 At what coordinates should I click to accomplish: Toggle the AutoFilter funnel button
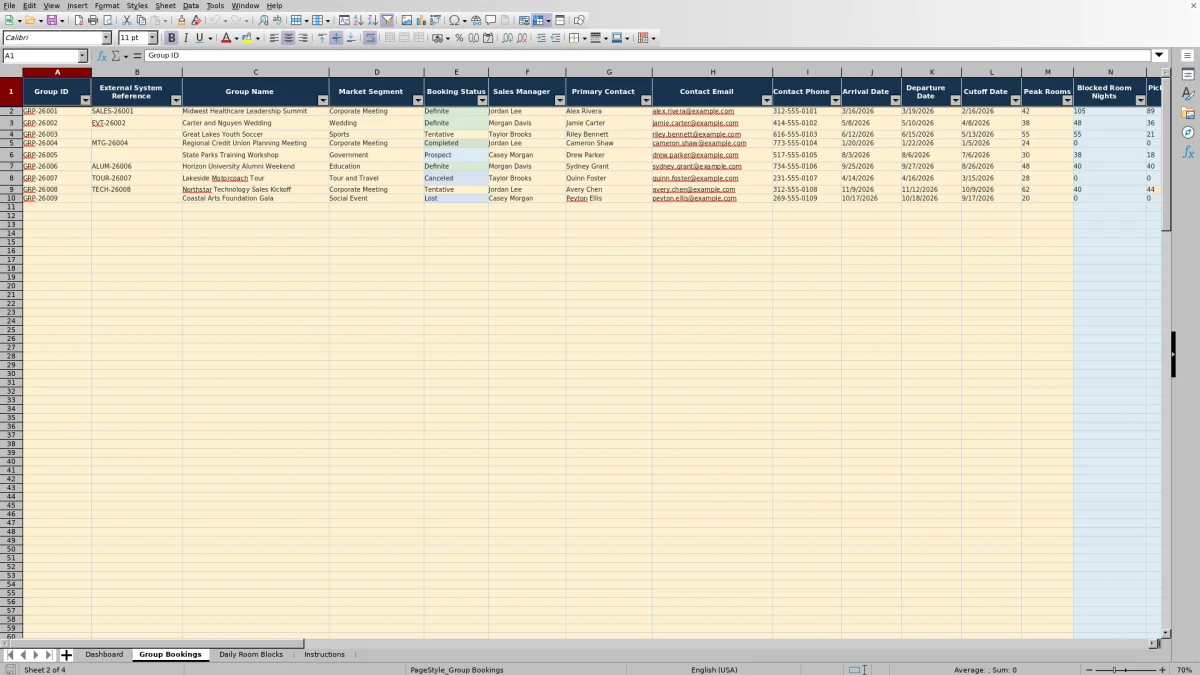[x=387, y=20]
